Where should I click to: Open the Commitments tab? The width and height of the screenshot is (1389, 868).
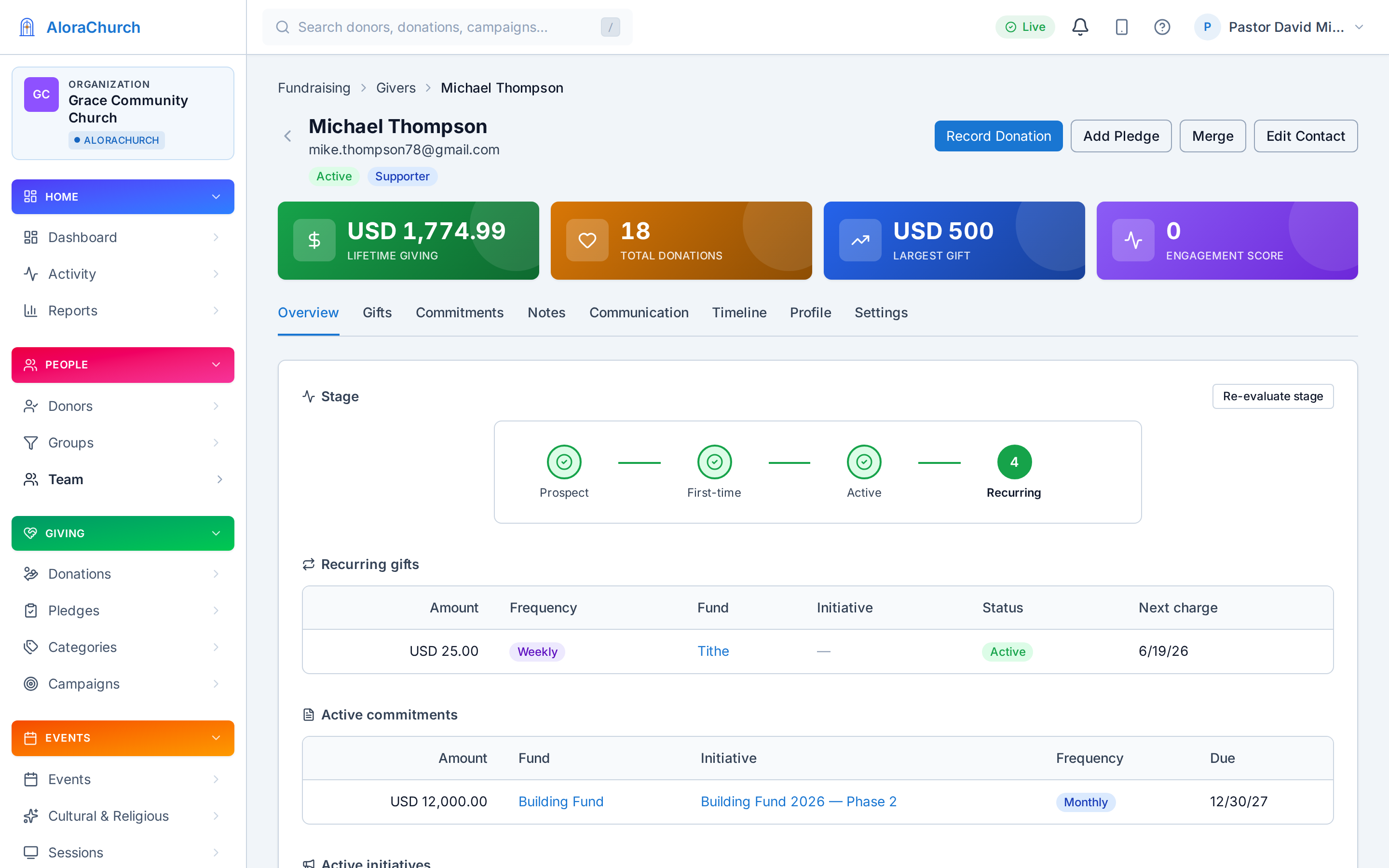click(x=459, y=312)
